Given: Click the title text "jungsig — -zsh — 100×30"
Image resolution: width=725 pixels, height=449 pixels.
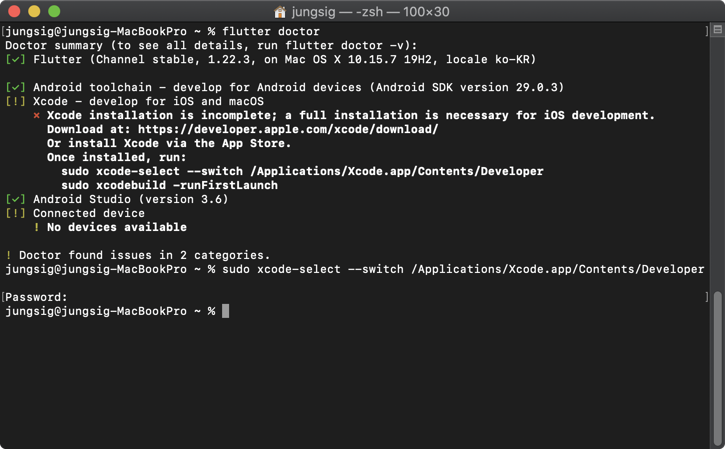Looking at the screenshot, I should point(370,12).
